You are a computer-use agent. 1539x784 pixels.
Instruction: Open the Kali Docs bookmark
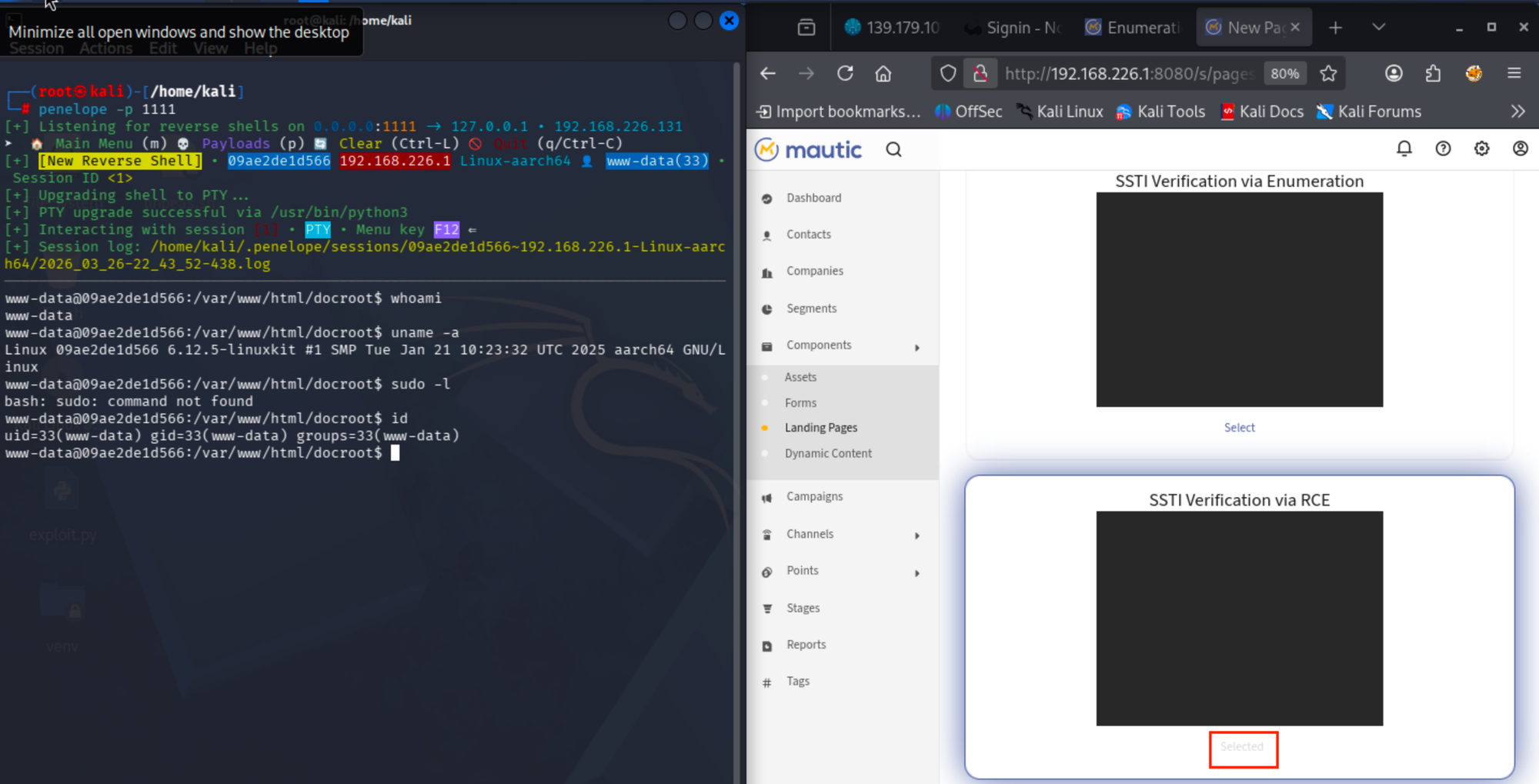coord(1262,112)
